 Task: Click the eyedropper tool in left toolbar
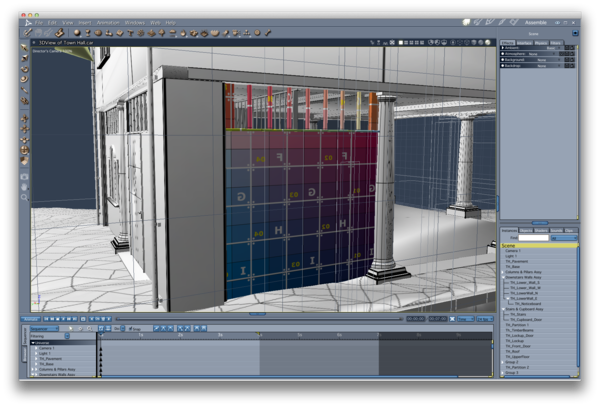click(x=24, y=90)
